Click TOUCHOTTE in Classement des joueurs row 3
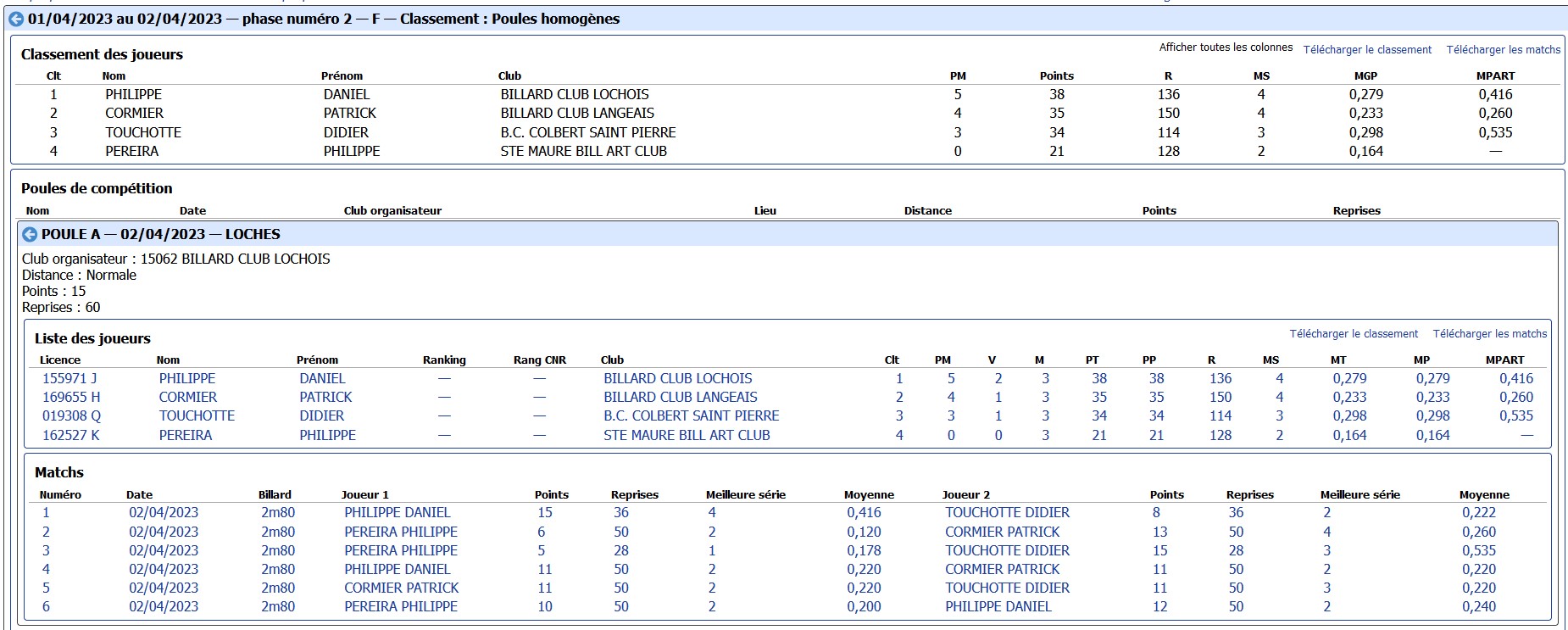Viewport: 1568px width, 630px height. [x=143, y=132]
